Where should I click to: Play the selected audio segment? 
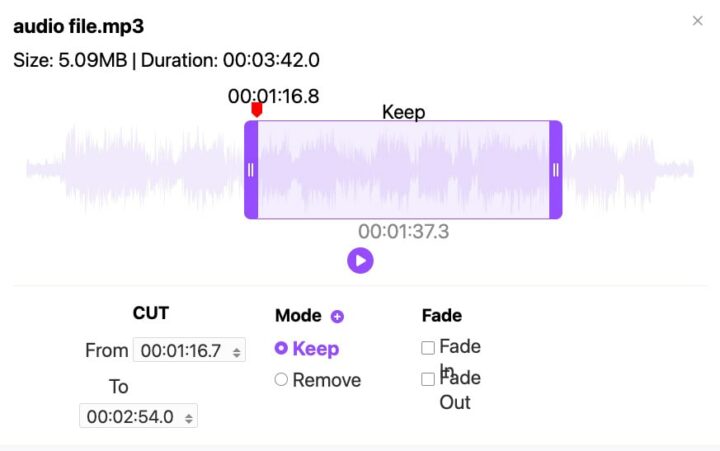(x=360, y=260)
